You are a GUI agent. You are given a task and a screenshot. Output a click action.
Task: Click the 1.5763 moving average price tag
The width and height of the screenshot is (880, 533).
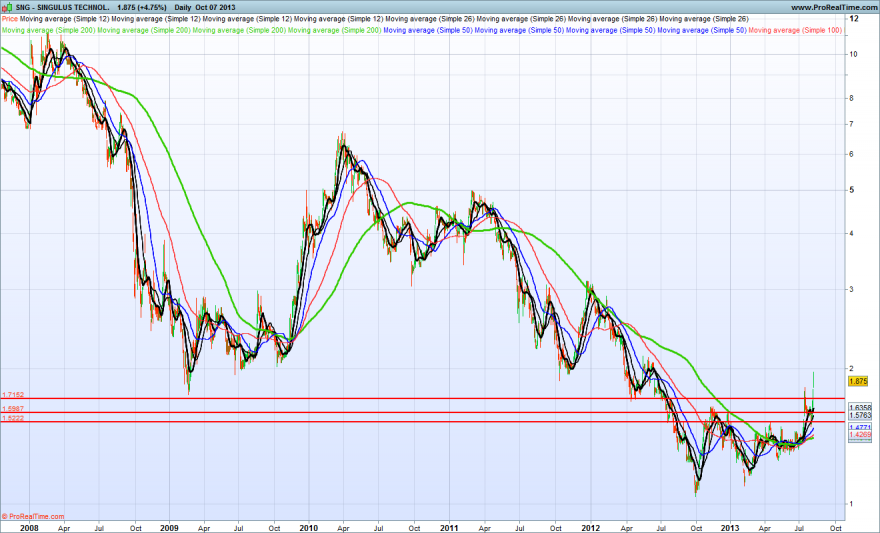click(860, 415)
